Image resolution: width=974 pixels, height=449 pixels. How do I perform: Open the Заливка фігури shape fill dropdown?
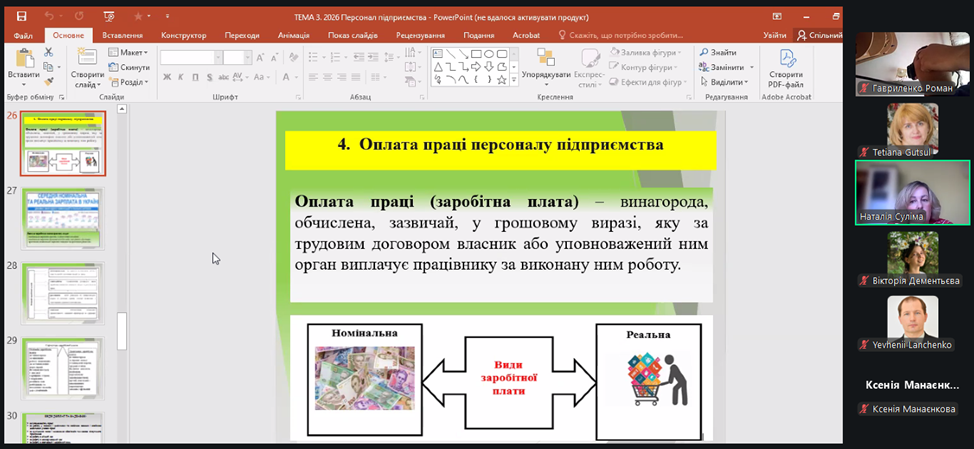646,53
